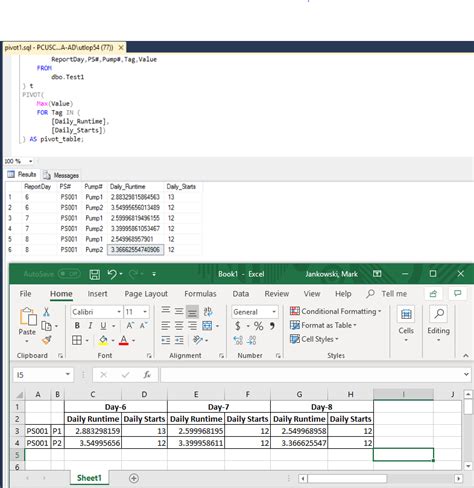Switch to the Page Layout tab
This screenshot has height=488, width=474.
tap(146, 294)
